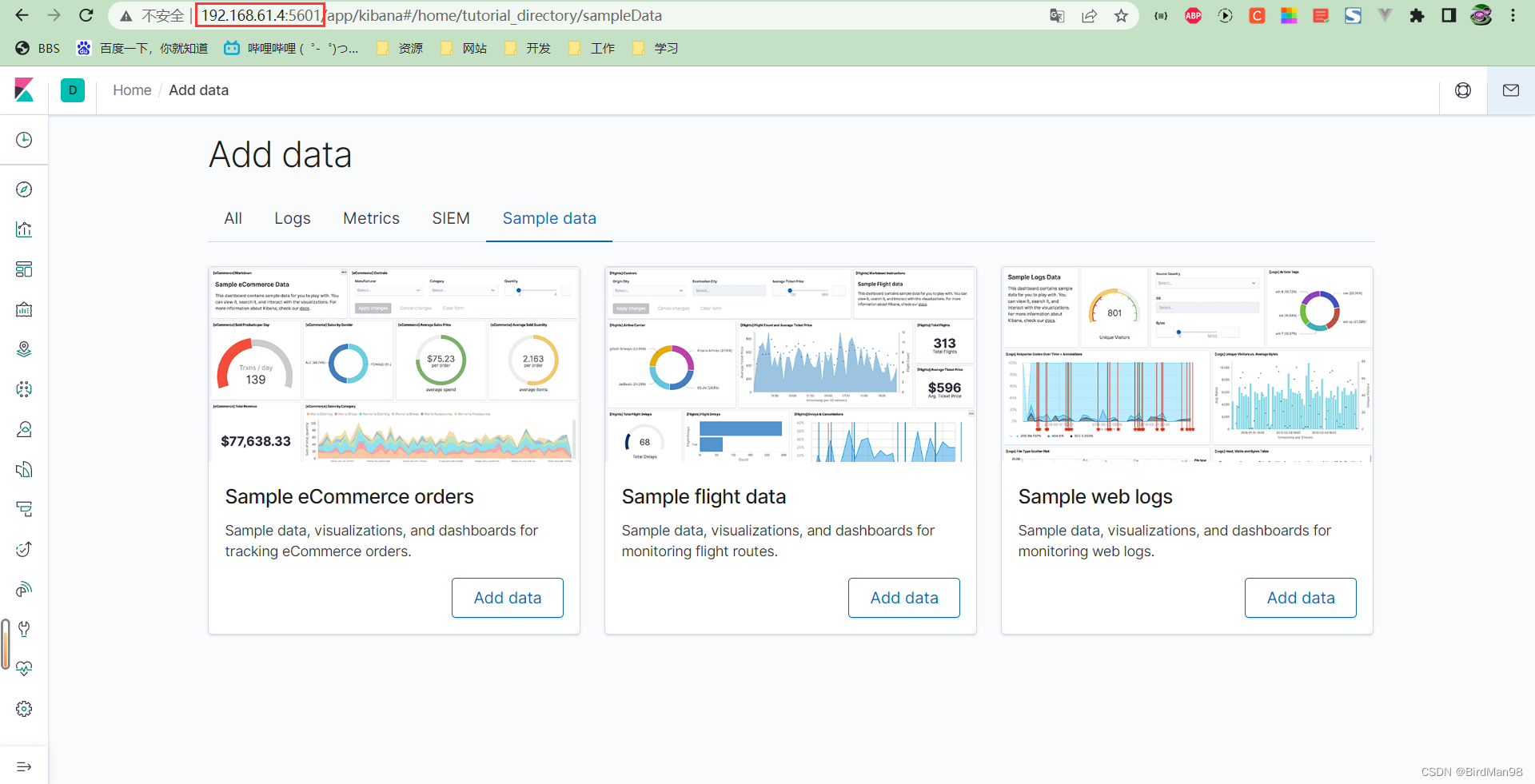Click the 不安全 site security warning
The width and height of the screenshot is (1535, 784).
coord(152,15)
